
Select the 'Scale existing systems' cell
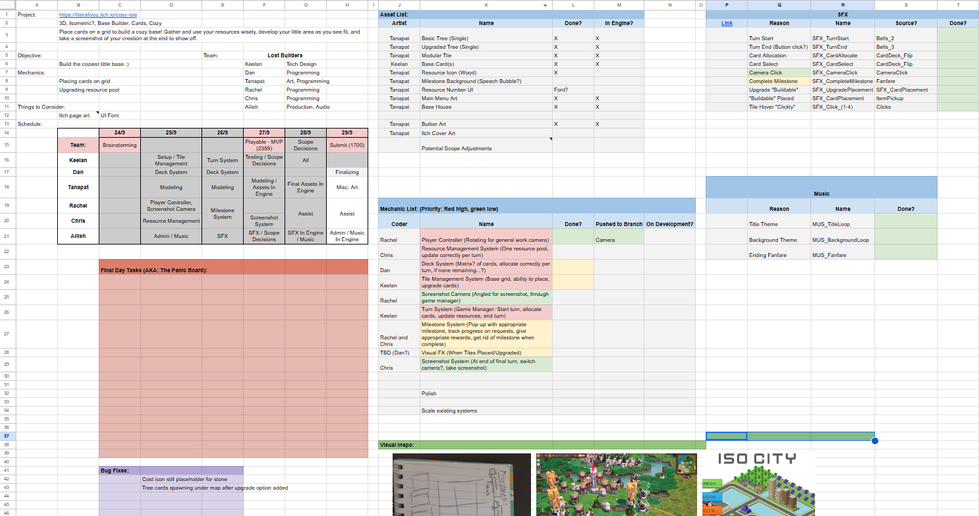pos(486,410)
